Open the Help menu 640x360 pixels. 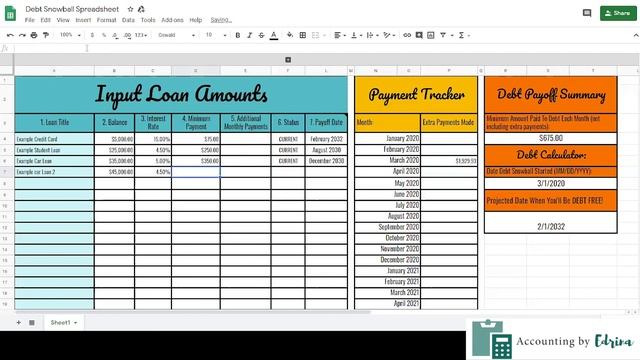(196, 20)
